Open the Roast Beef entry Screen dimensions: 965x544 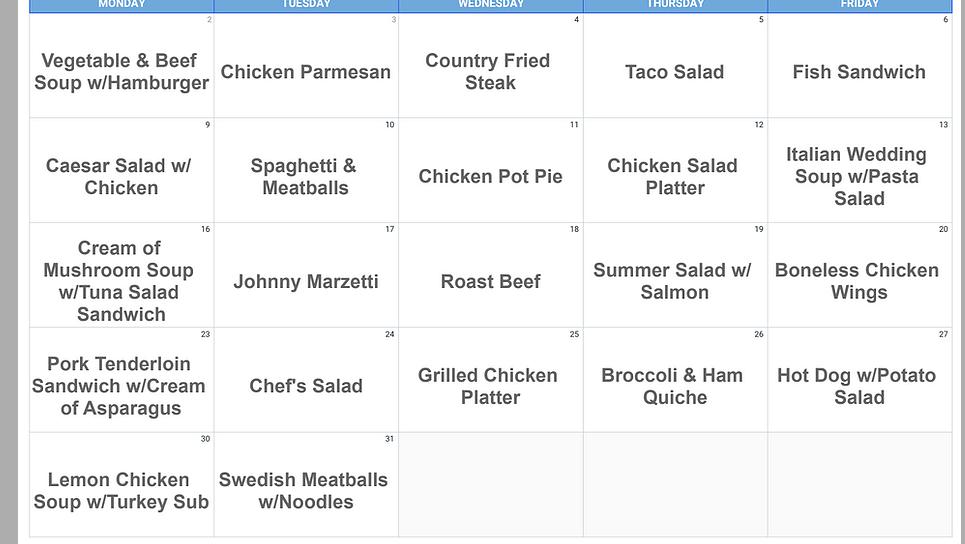pos(490,282)
